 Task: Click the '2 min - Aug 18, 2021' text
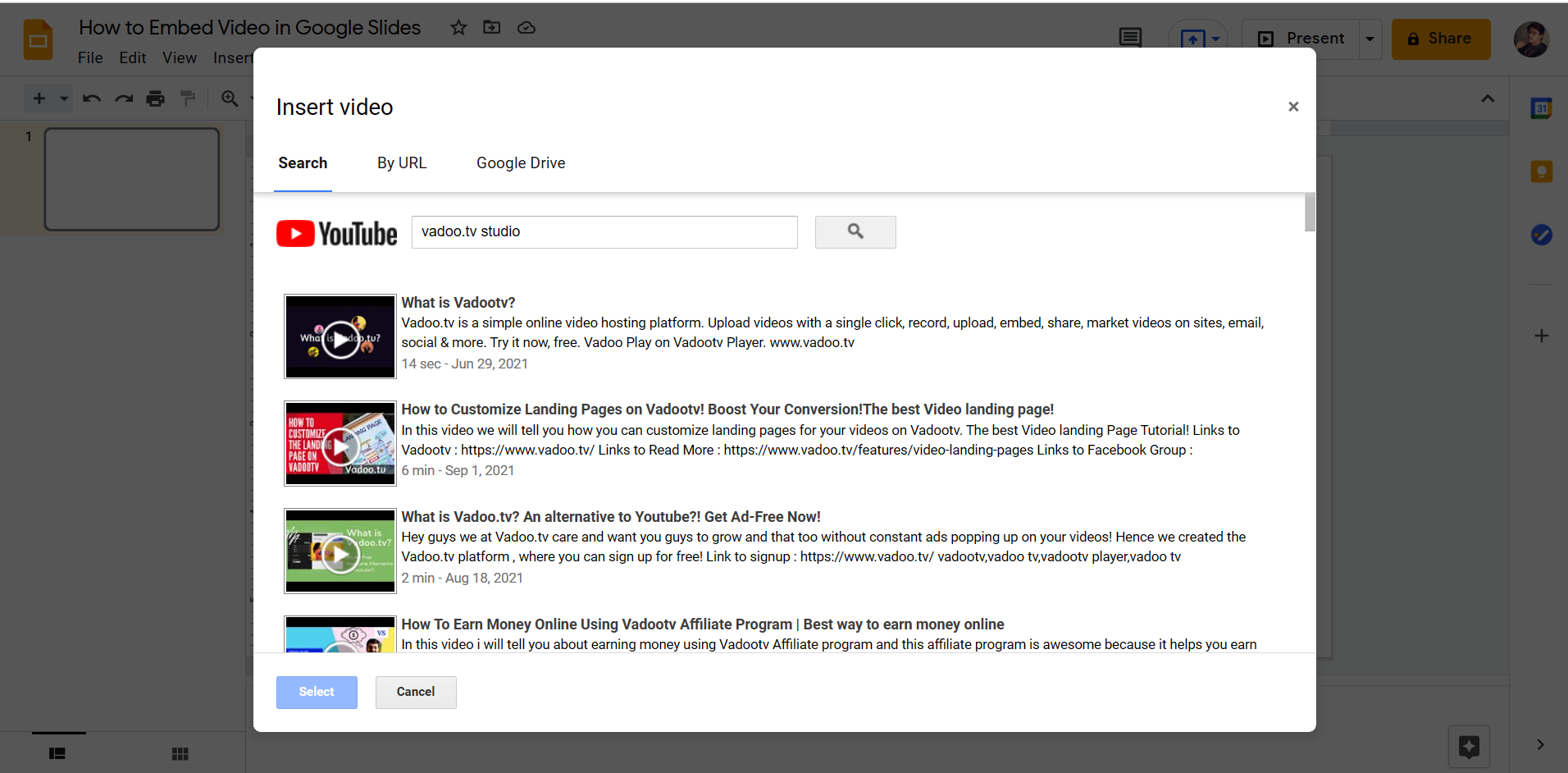(462, 578)
